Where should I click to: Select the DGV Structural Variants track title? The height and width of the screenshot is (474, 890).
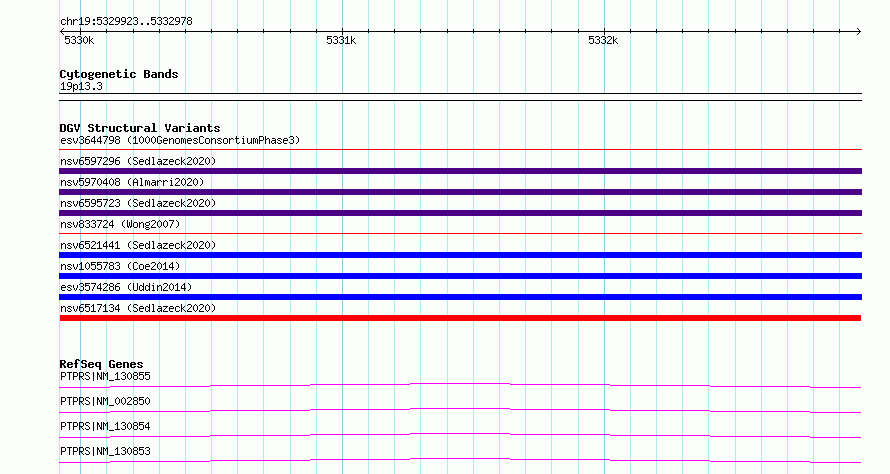[x=140, y=128]
